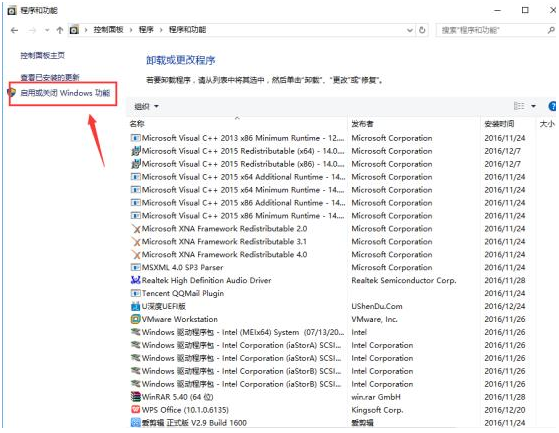
Task: Open recent locations dropdown arrow
Action: pyautogui.click(x=47, y=31)
